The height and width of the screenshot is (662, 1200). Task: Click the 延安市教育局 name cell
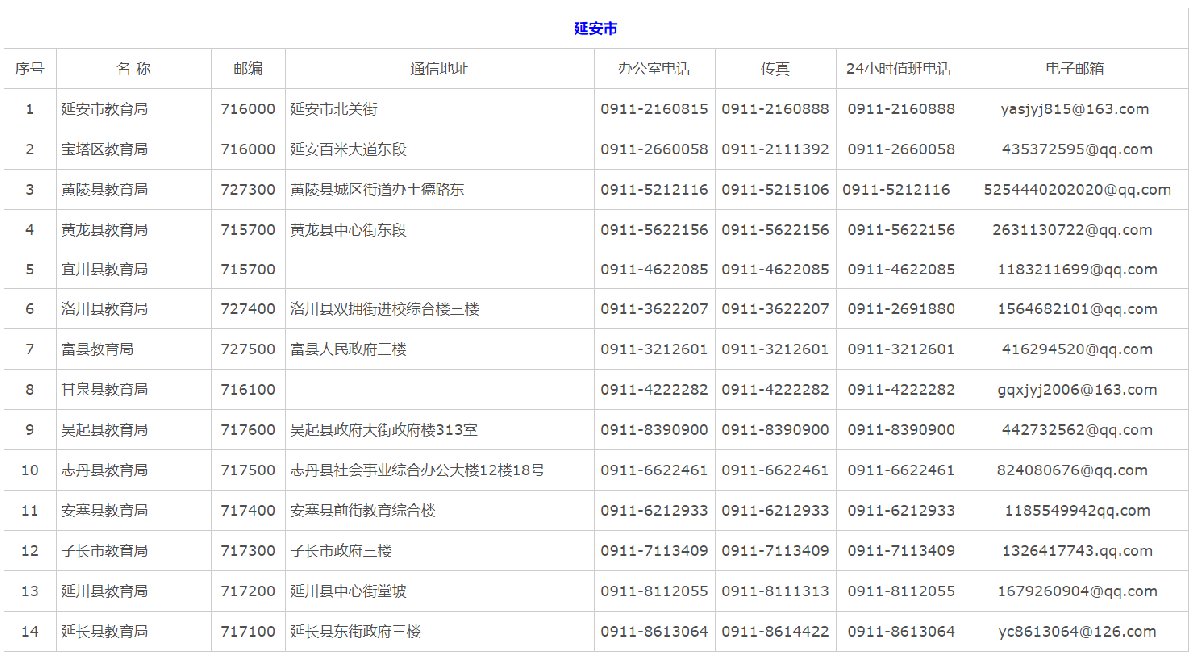104,109
